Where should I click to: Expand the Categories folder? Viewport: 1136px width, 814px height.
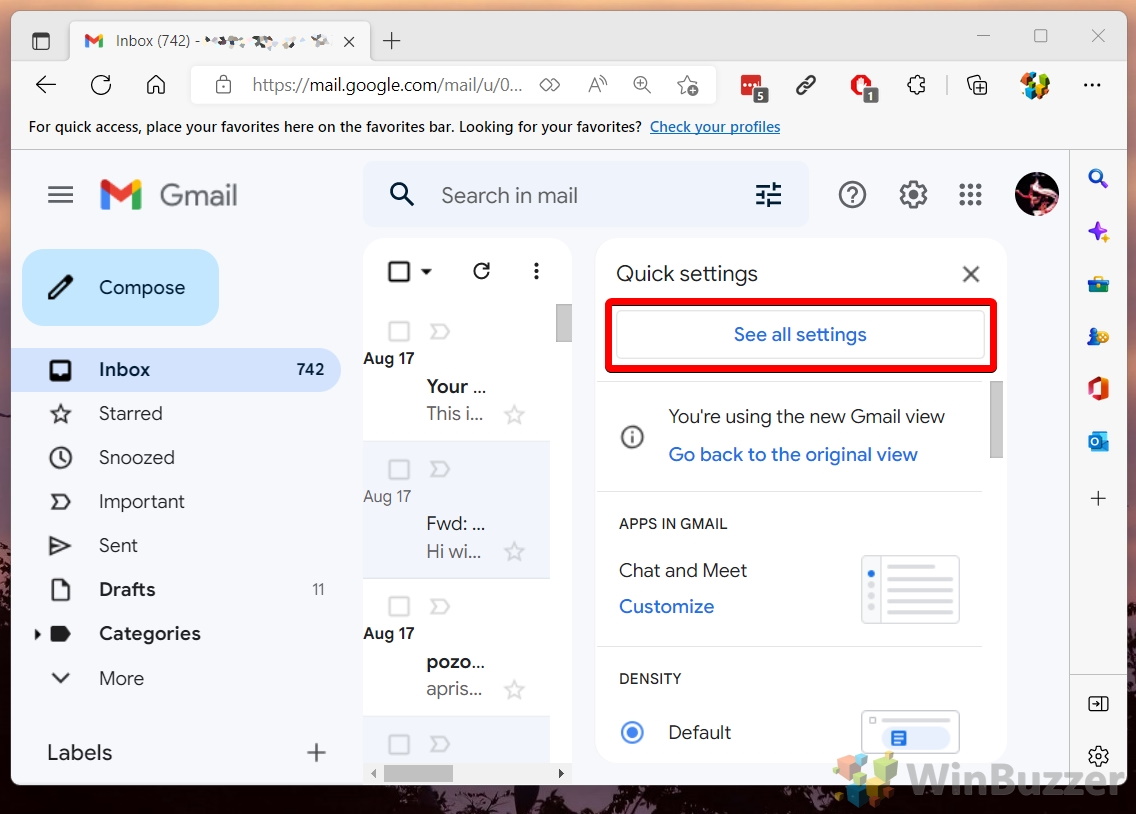pyautogui.click(x=37, y=634)
